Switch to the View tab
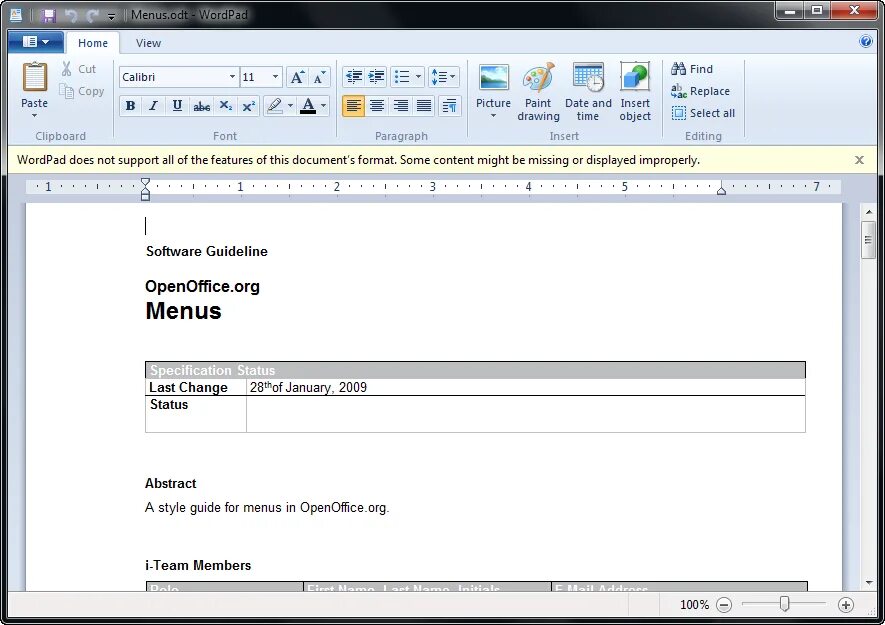The width and height of the screenshot is (885, 625). 148,43
